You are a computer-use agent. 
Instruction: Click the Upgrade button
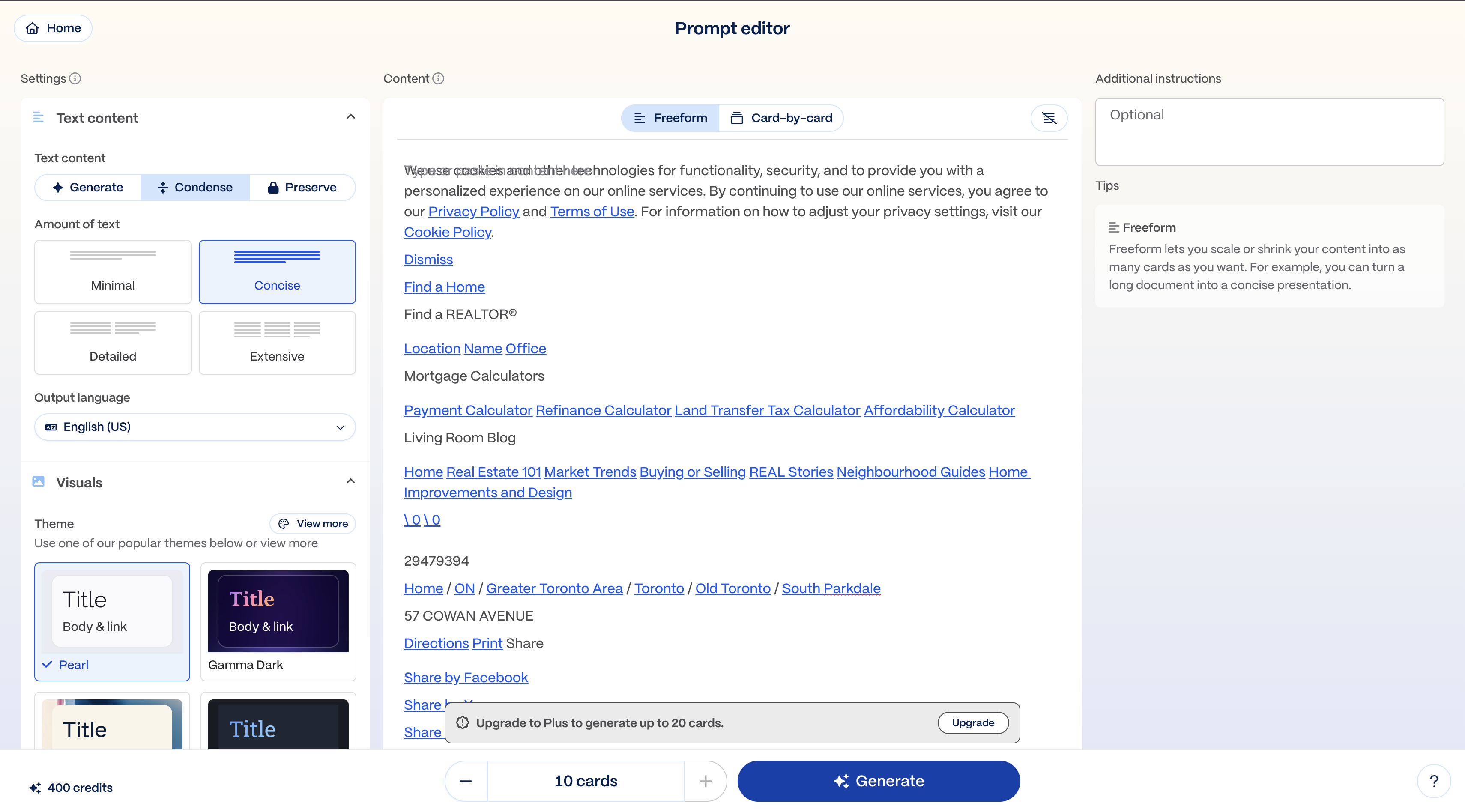pyautogui.click(x=972, y=723)
